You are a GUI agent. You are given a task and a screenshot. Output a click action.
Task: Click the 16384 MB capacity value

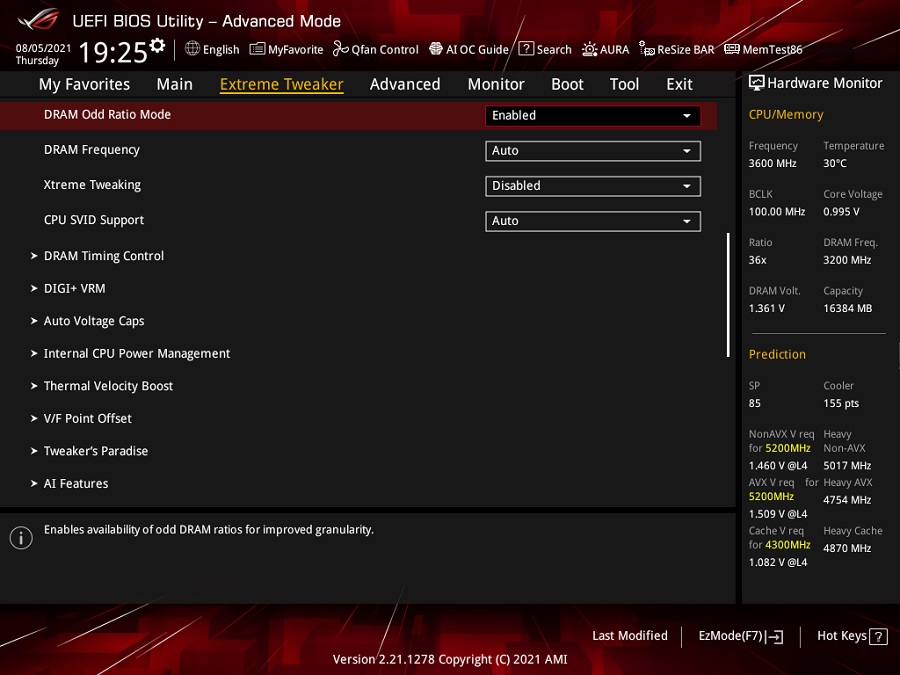(x=848, y=309)
